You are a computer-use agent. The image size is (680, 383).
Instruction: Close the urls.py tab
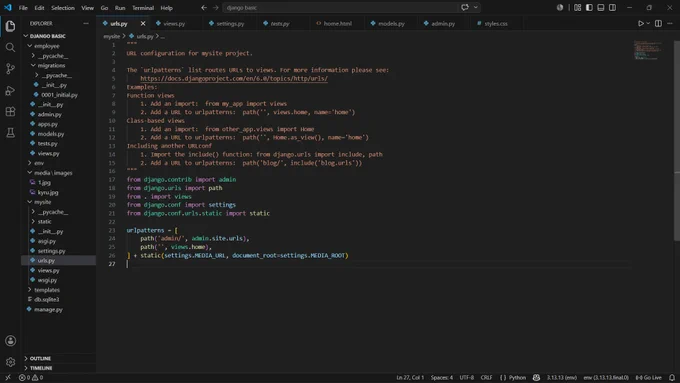[x=143, y=23]
